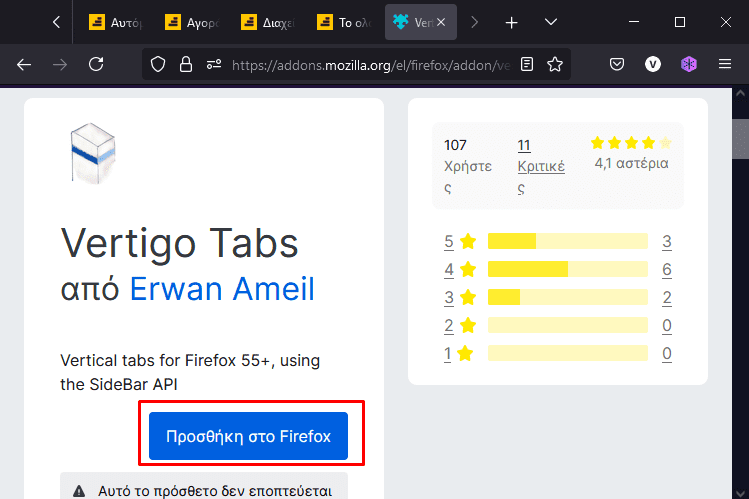Screen dimensions: 749x499
Task: Click the warning triangle icon in notice
Action: click(79, 491)
